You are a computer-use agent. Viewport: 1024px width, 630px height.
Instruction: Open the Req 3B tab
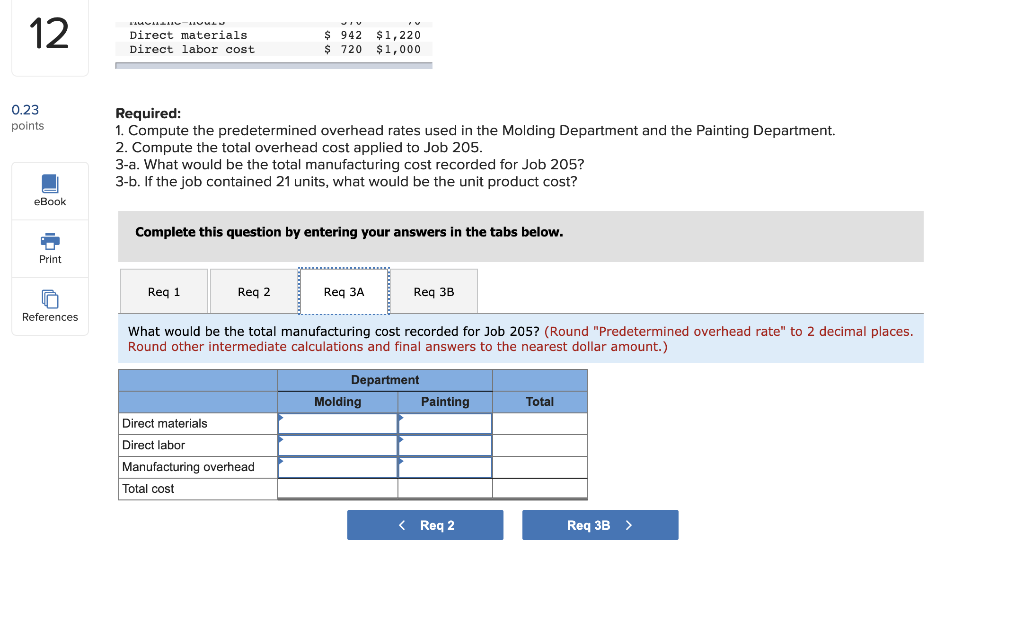pyautogui.click(x=434, y=291)
